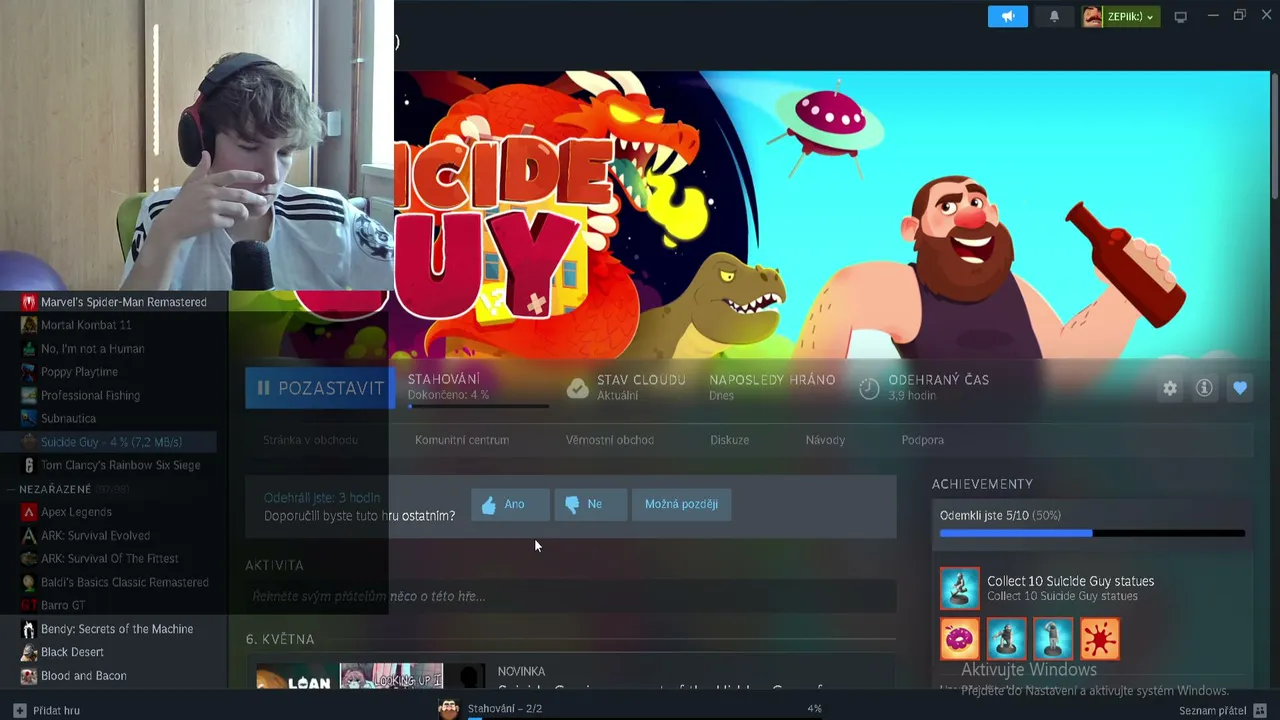Click the cloud status icon
The width and height of the screenshot is (1280, 720).
[x=577, y=388]
